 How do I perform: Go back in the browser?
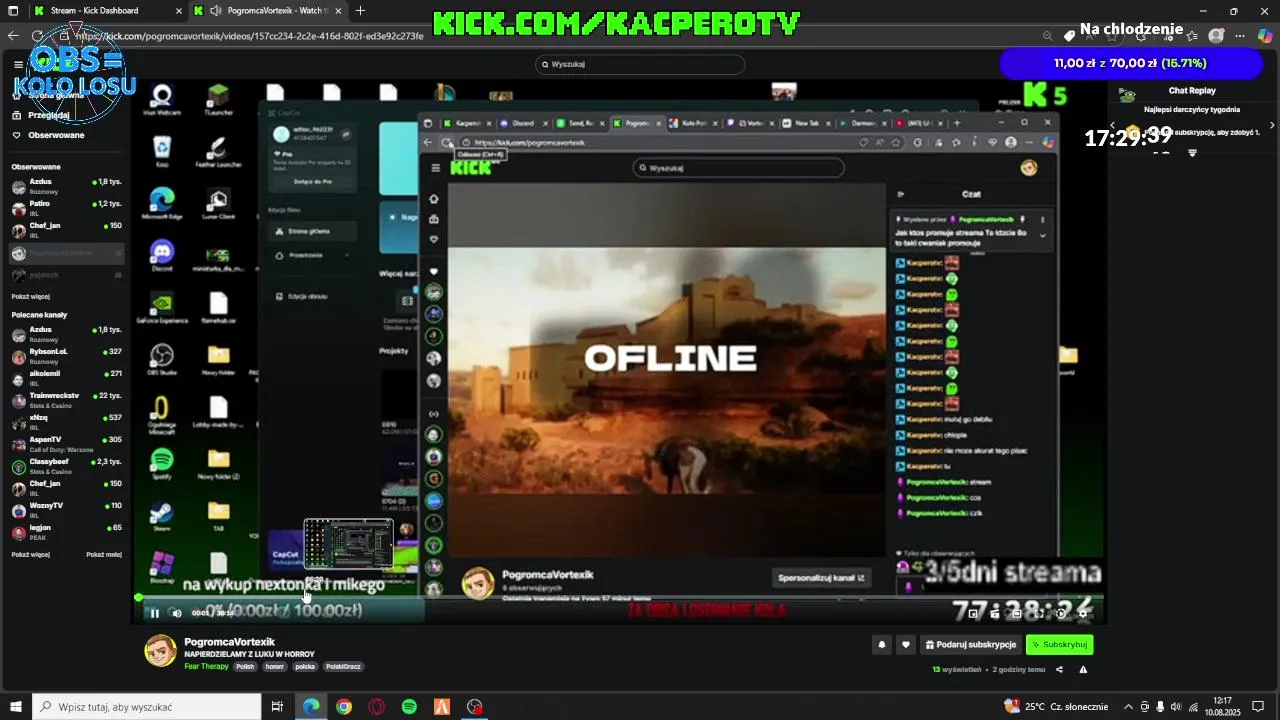(x=13, y=35)
